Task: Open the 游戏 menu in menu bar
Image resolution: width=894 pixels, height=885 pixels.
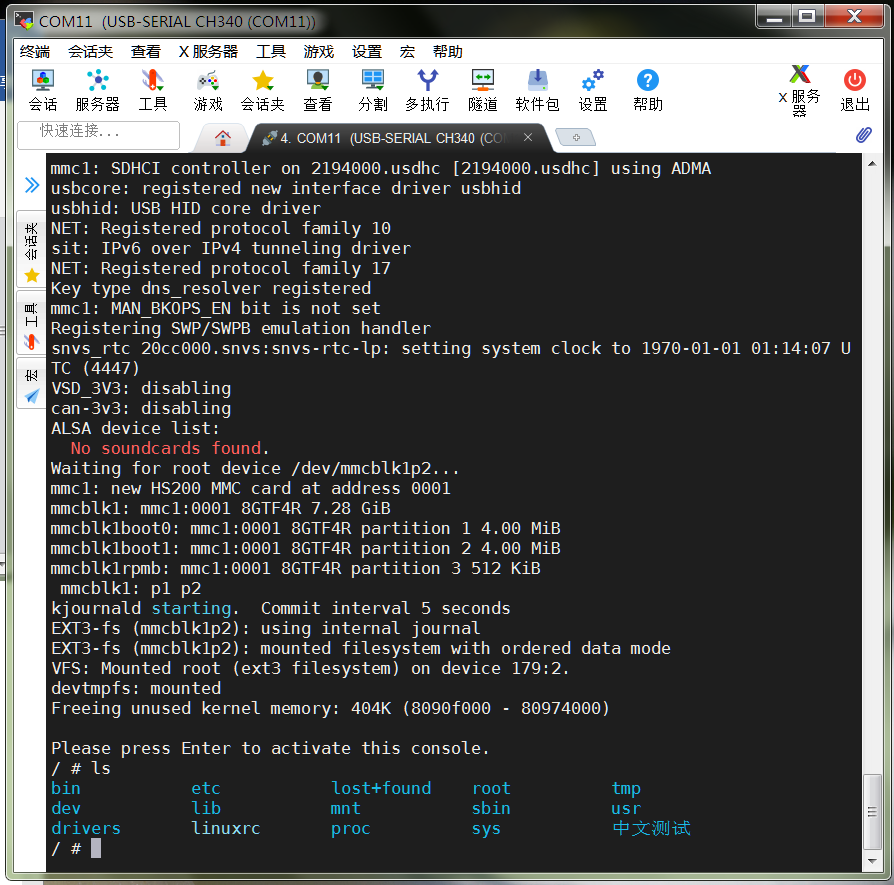Action: pos(319,52)
